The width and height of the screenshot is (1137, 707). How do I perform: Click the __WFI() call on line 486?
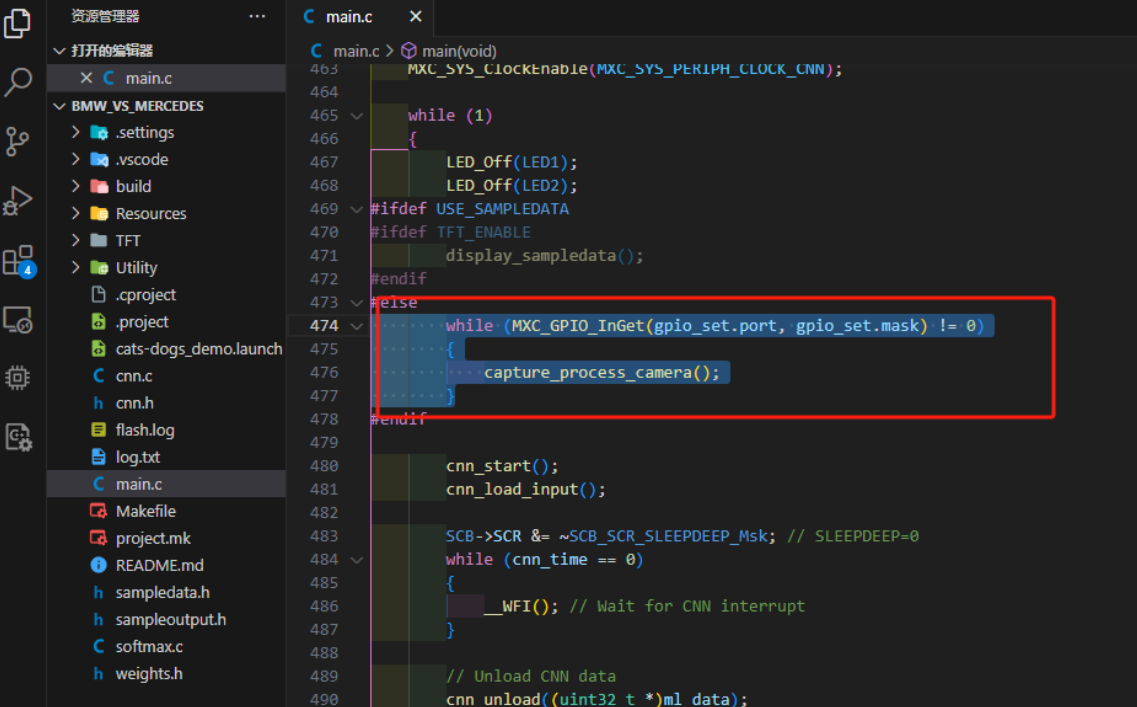click(x=521, y=606)
